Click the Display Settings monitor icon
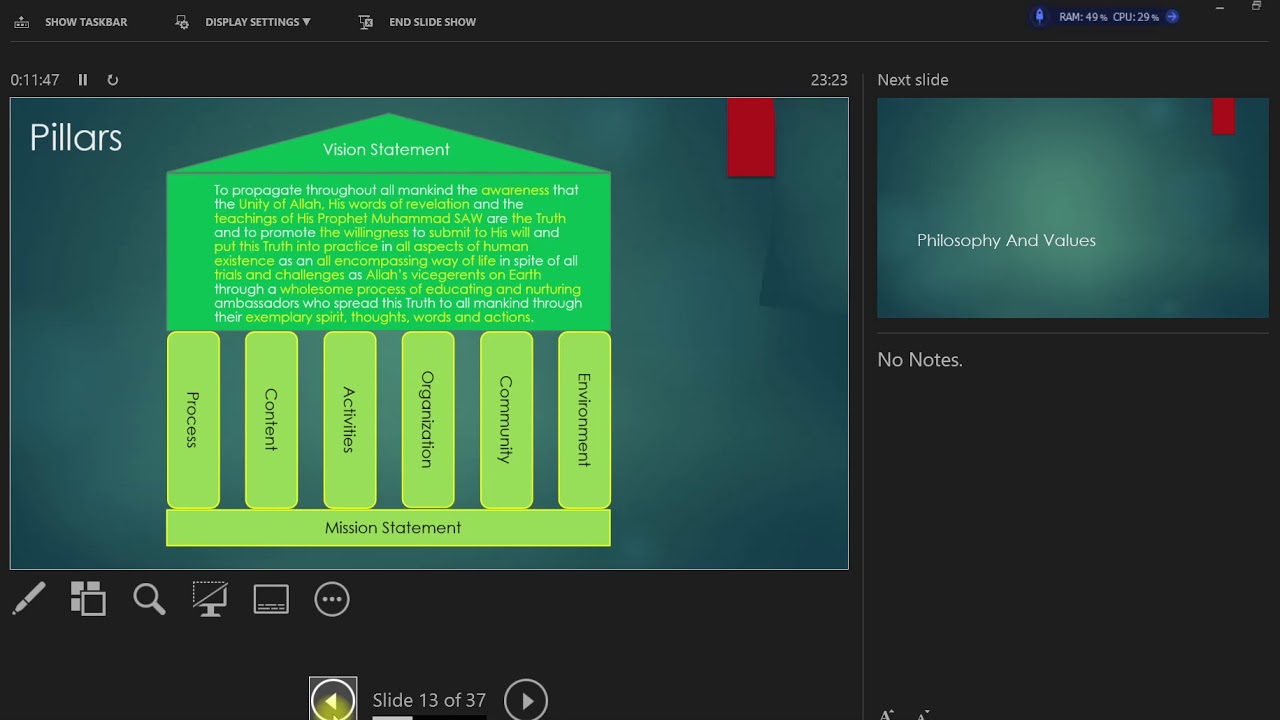This screenshot has height=720, width=1280. [182, 22]
